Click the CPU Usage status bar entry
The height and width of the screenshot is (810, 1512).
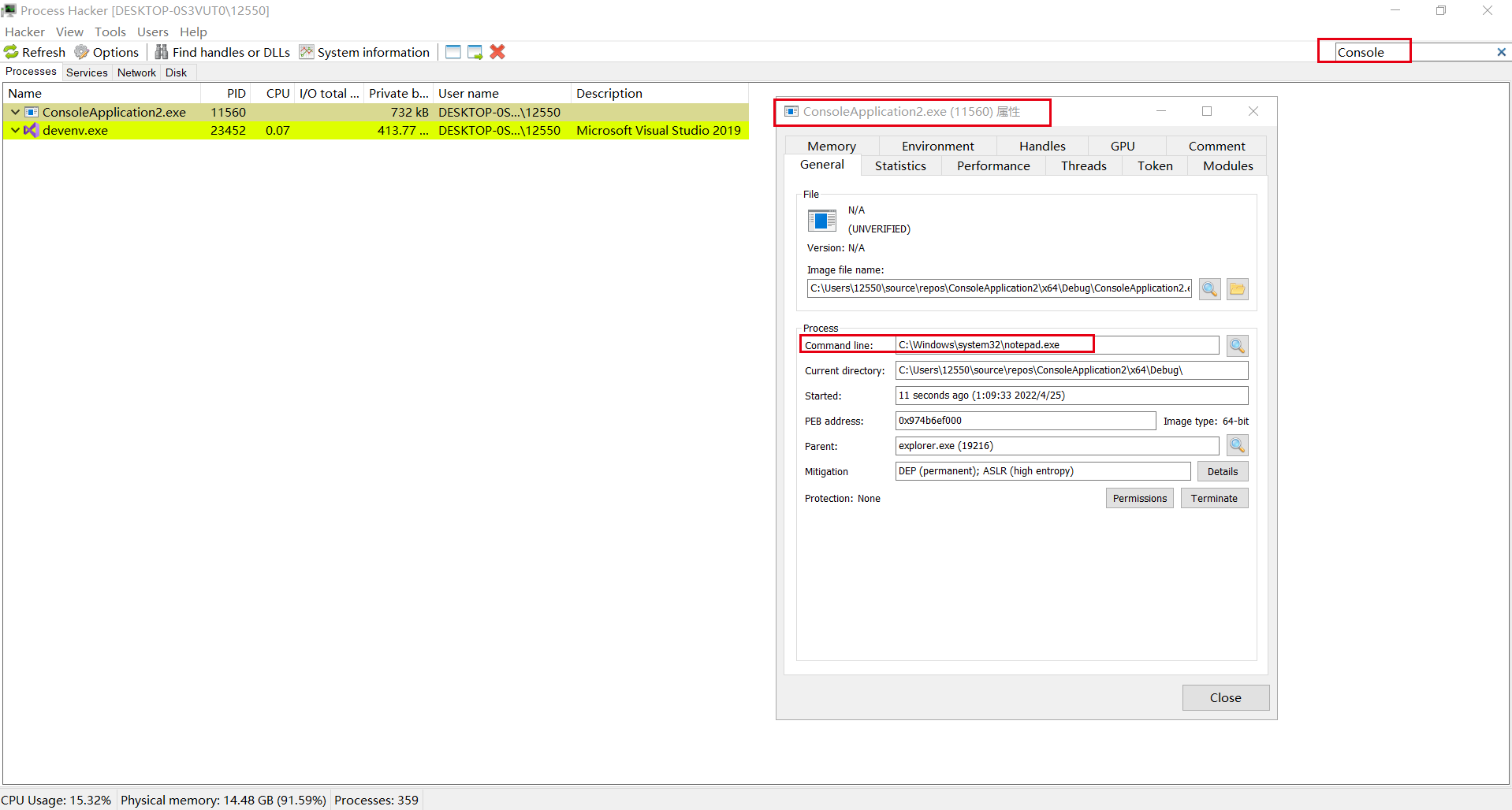point(56,800)
